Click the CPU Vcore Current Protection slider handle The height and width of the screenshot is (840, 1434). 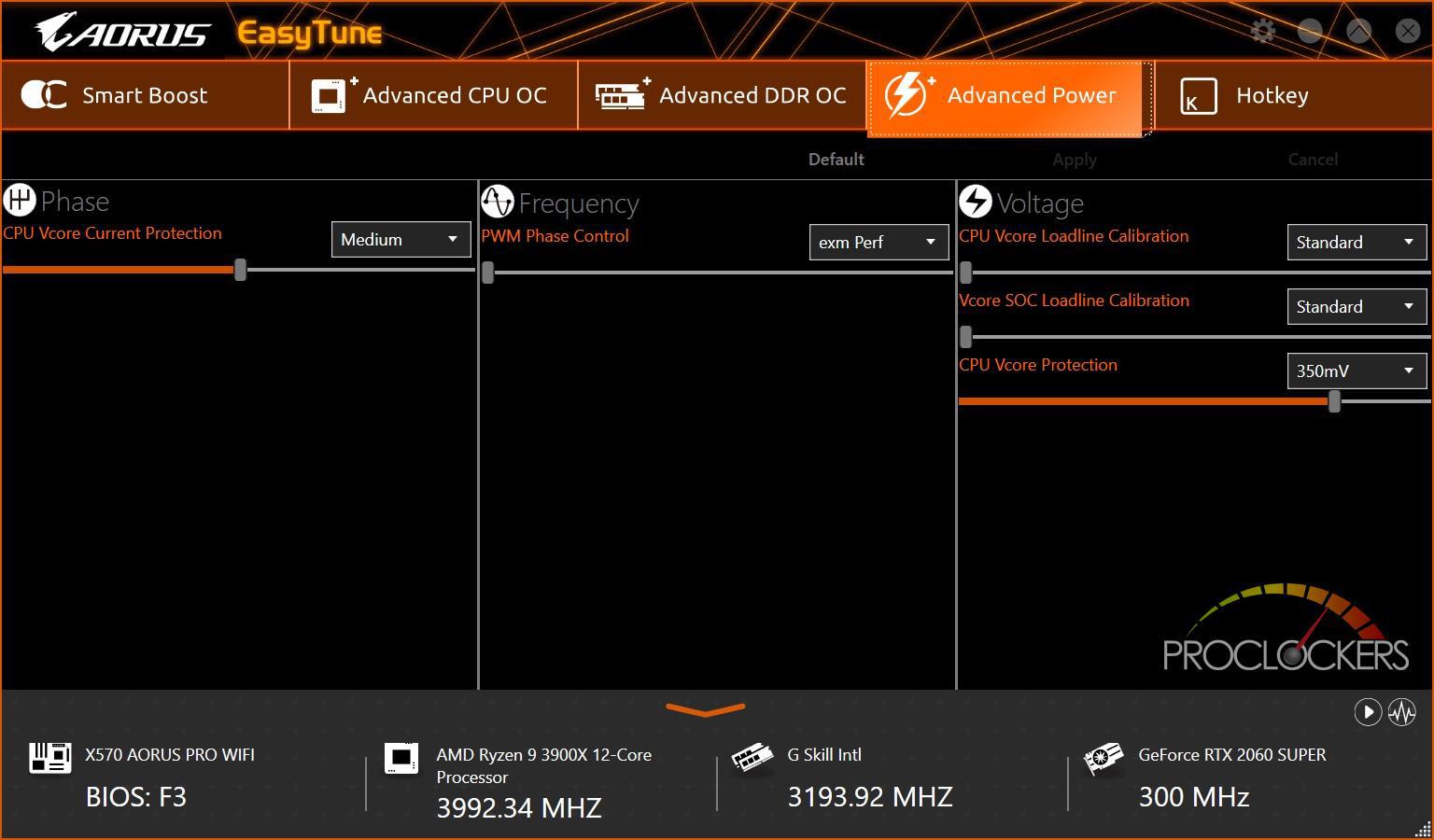pyautogui.click(x=240, y=270)
